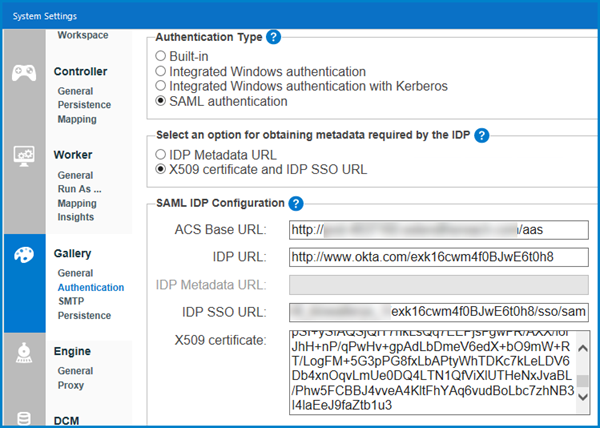600x428 pixels.
Task: Click the Engine heading
Action: pyautogui.click(x=72, y=352)
